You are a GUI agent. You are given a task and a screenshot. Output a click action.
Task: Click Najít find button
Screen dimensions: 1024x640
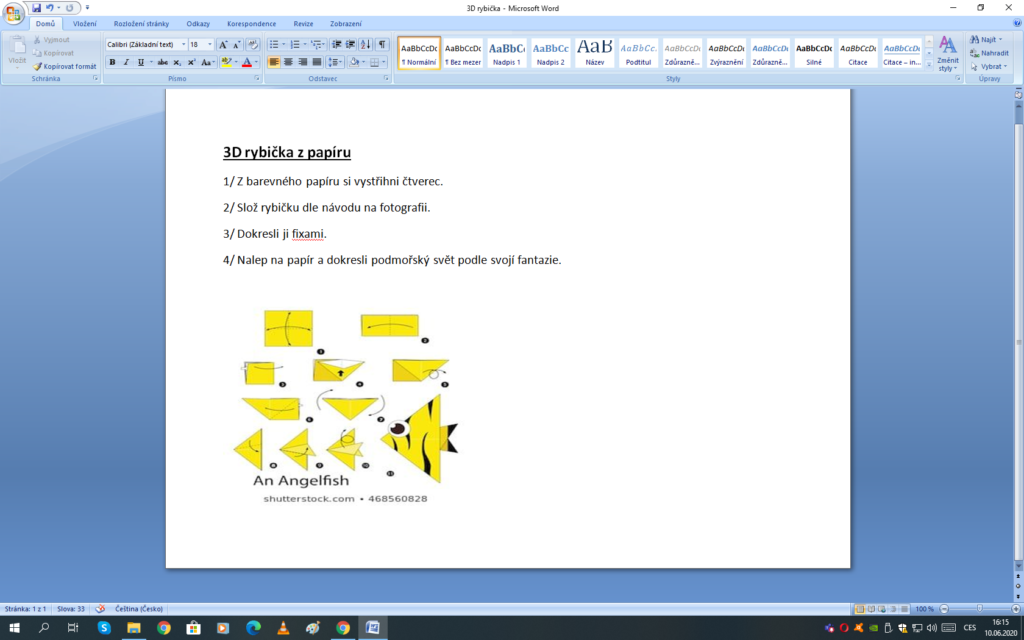click(x=987, y=40)
